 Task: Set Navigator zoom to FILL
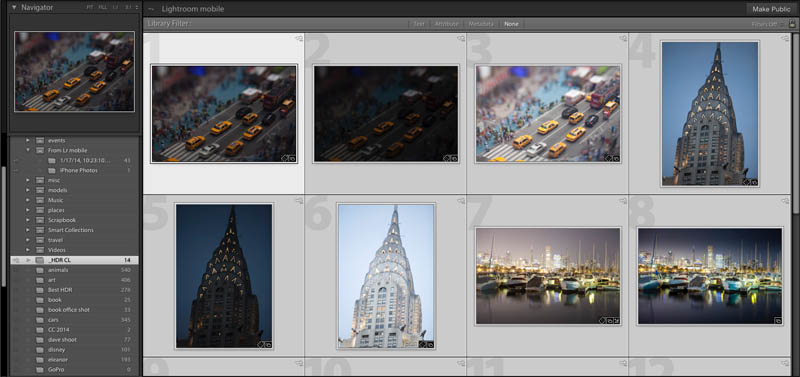[x=103, y=8]
